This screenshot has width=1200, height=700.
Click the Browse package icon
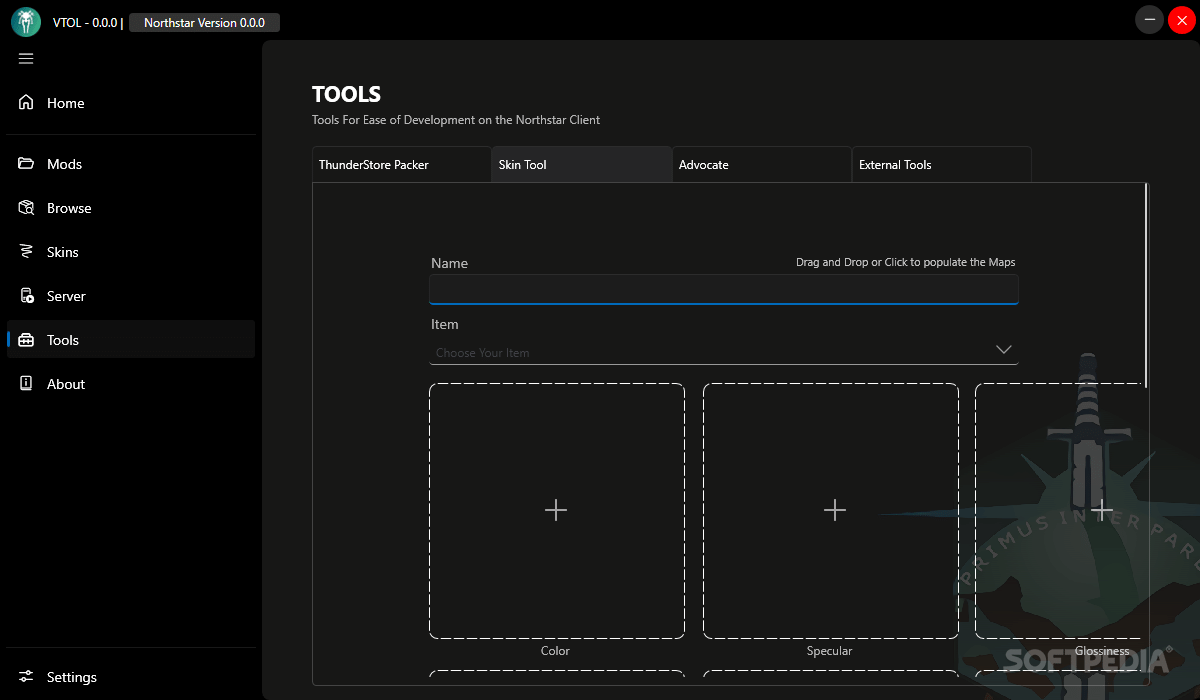[26, 208]
